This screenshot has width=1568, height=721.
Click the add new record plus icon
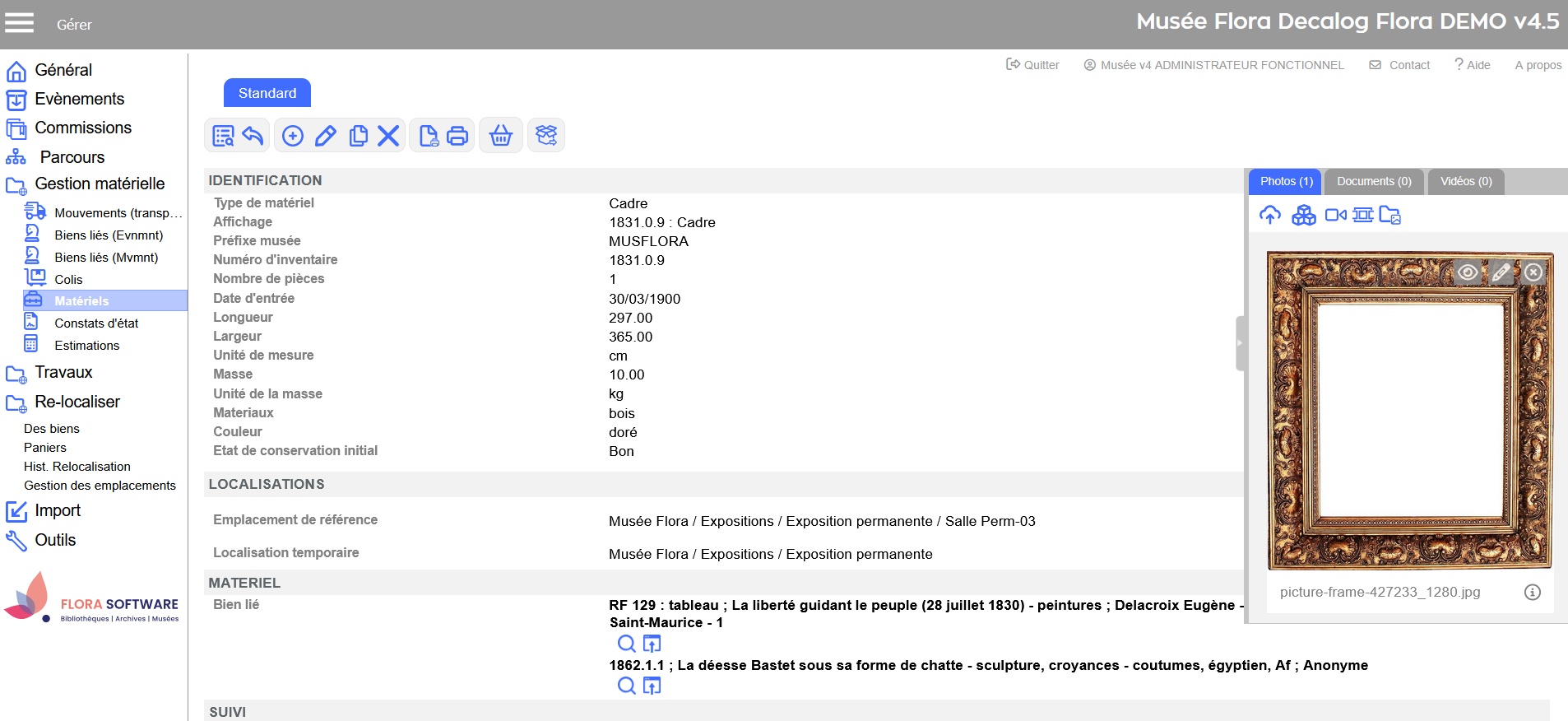(x=293, y=136)
